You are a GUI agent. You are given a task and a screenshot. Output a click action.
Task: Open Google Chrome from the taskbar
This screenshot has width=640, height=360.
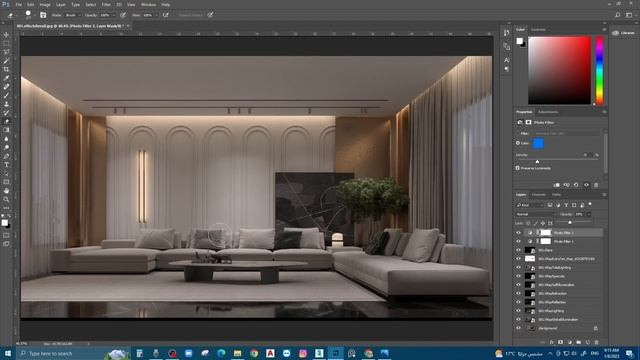point(254,353)
